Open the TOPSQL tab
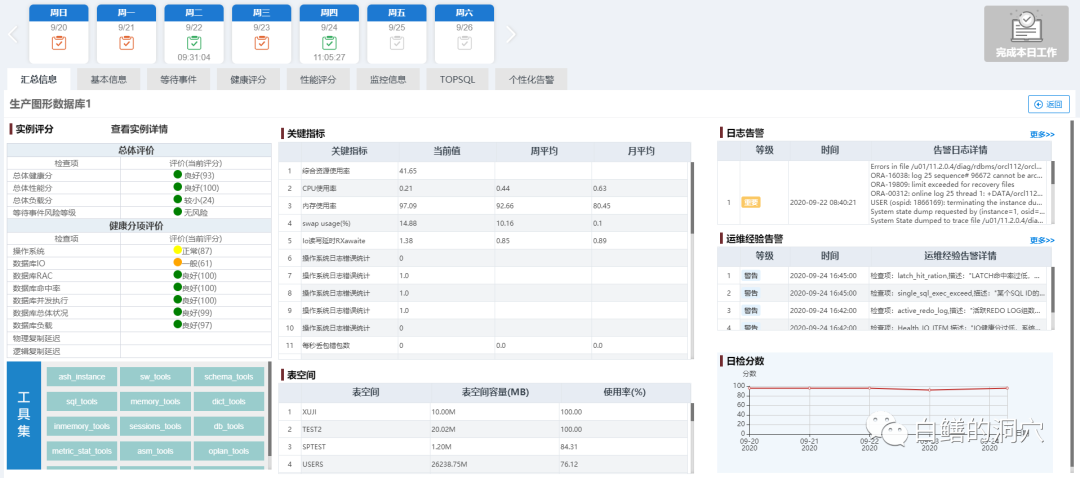 (x=459, y=79)
